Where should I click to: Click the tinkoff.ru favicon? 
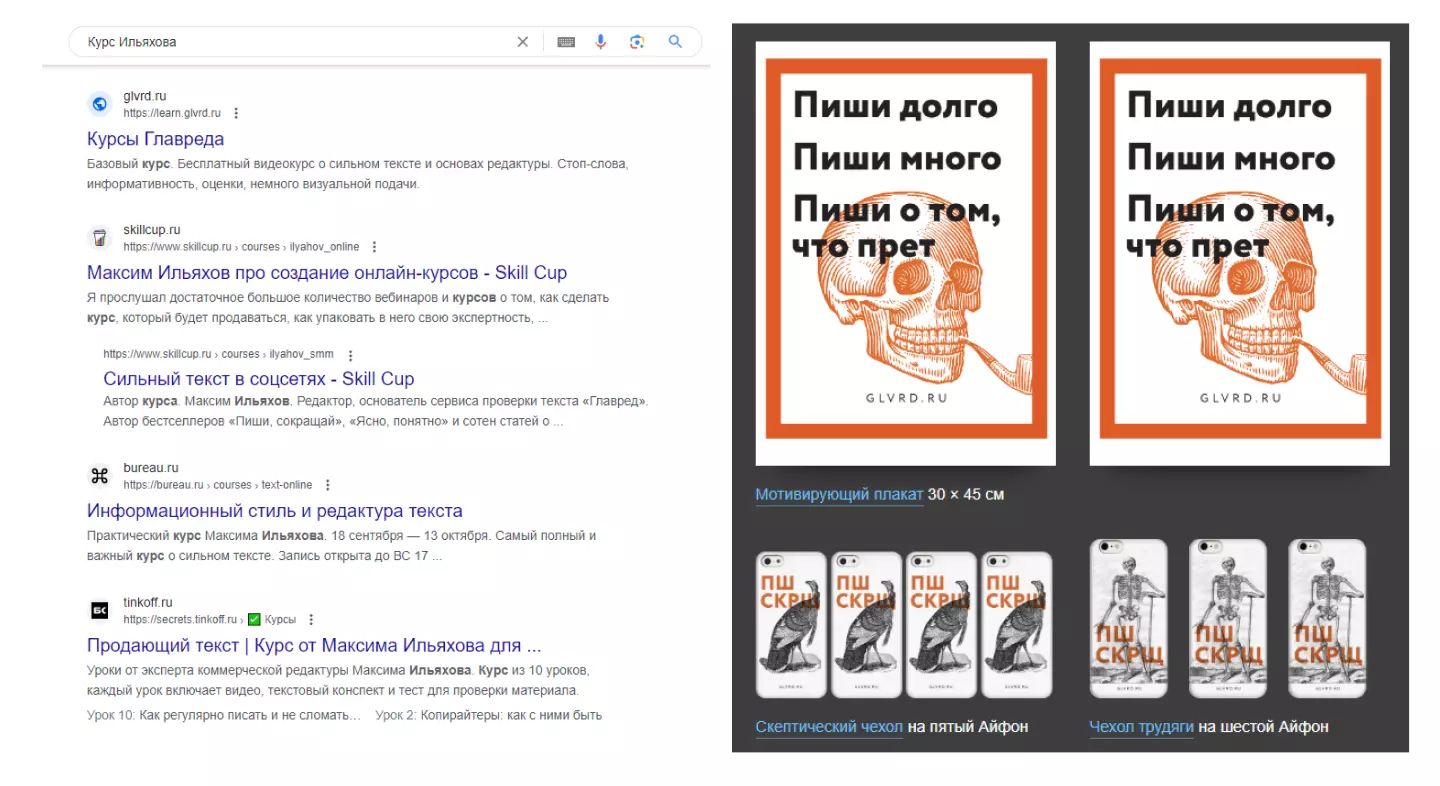(x=99, y=610)
